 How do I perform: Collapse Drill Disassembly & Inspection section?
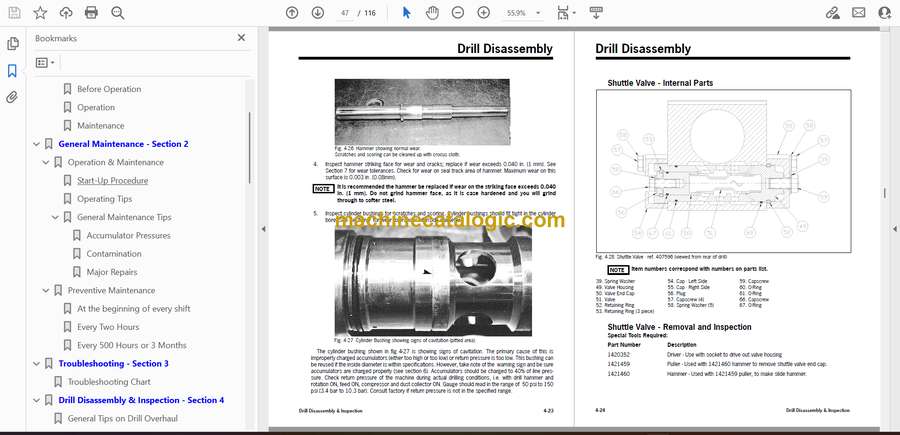click(37, 400)
